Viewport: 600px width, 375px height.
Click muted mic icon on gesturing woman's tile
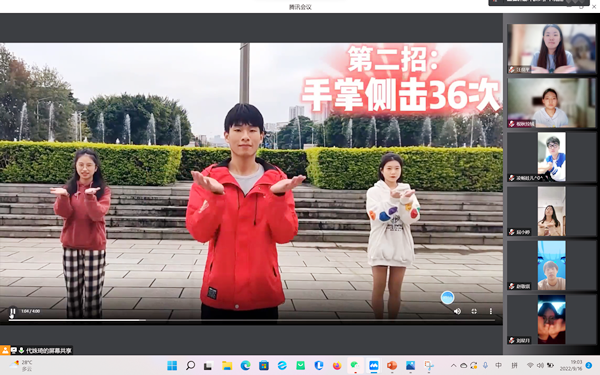pos(512,232)
